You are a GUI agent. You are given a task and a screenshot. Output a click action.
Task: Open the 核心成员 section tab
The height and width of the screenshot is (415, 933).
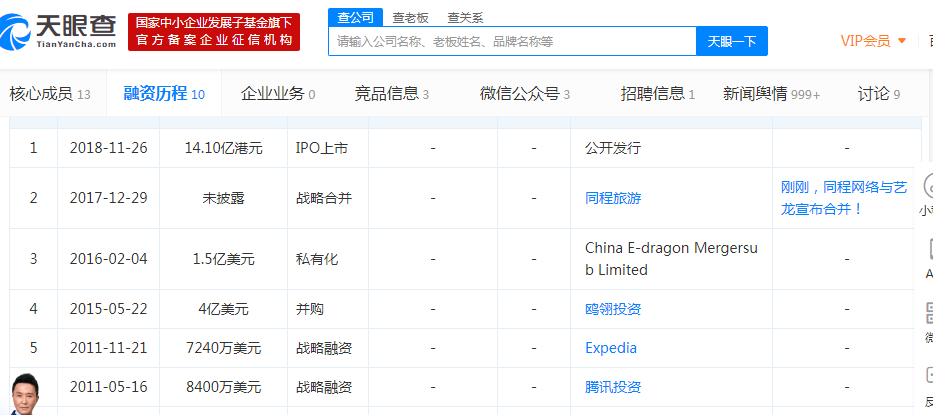pos(50,94)
